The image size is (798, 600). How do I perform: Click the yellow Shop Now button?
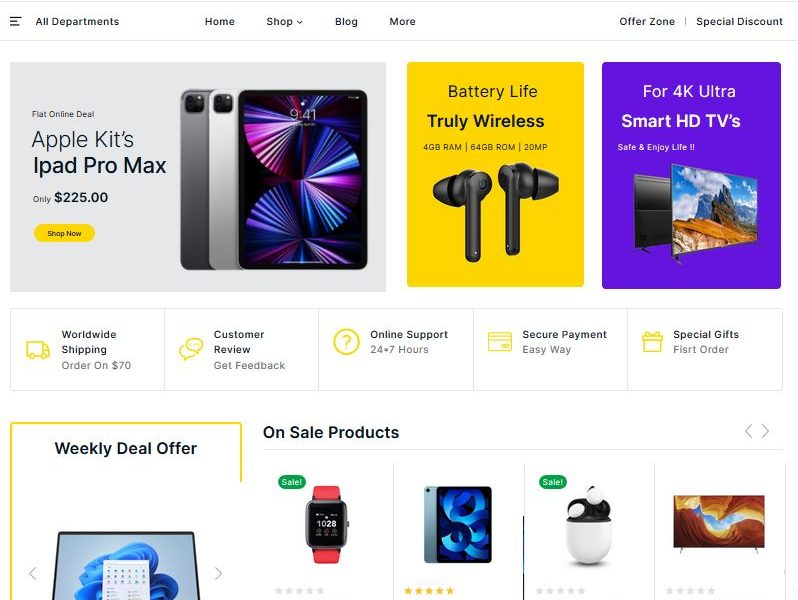[x=64, y=233]
